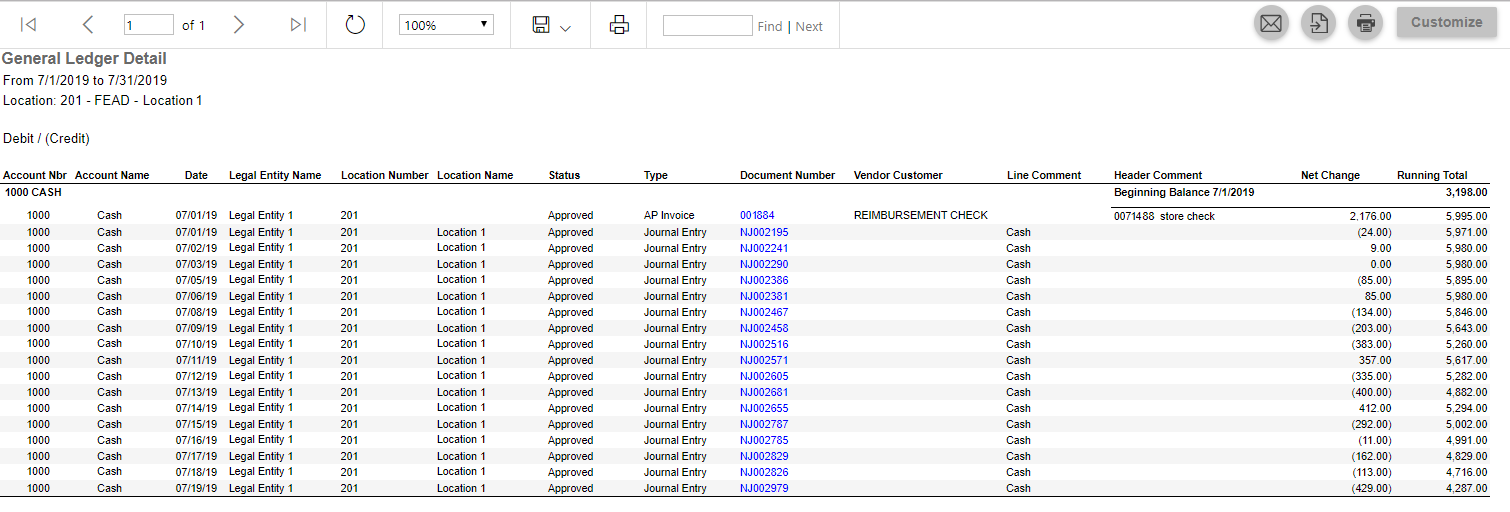Go to previous report page

88,25
